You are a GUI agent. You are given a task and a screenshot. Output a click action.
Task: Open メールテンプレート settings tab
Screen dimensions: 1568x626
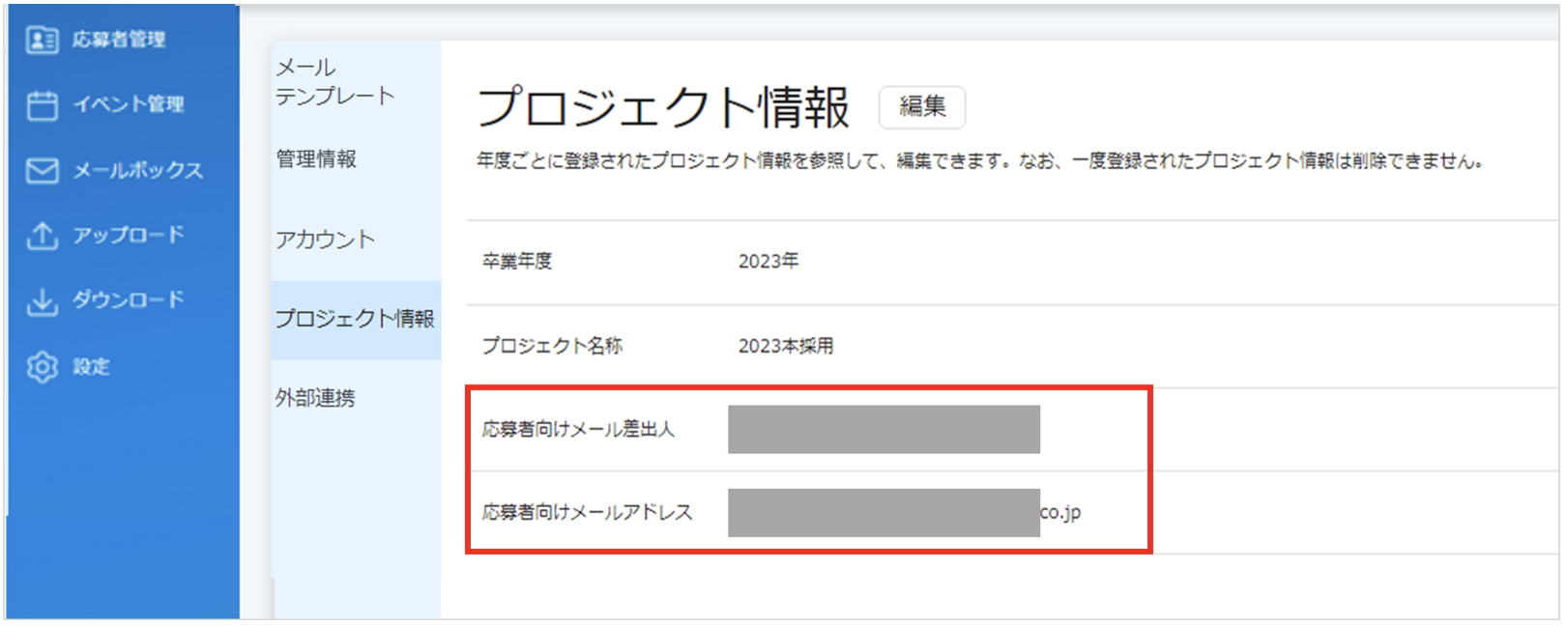335,82
